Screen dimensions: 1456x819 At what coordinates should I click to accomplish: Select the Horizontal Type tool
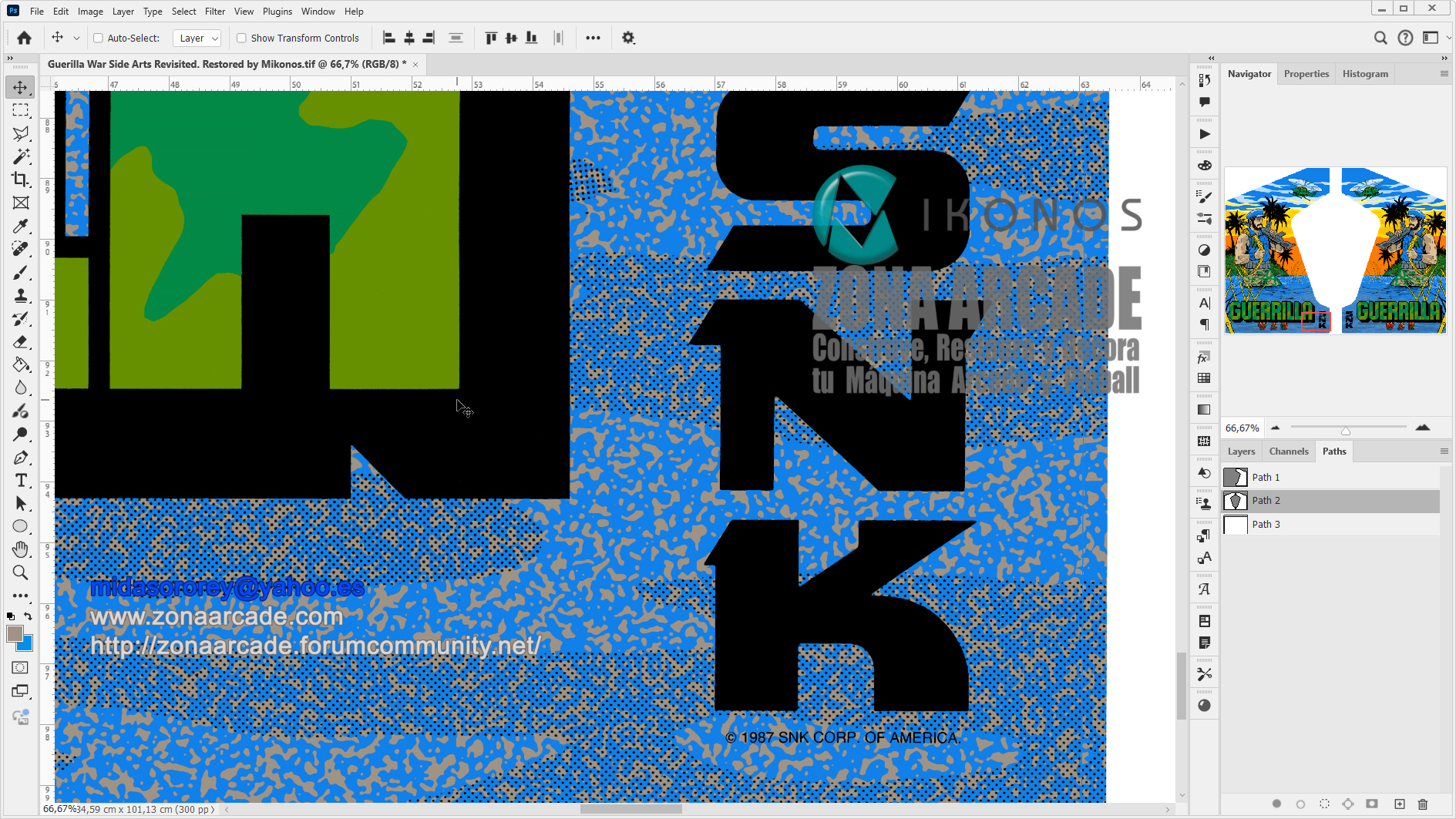point(21,481)
